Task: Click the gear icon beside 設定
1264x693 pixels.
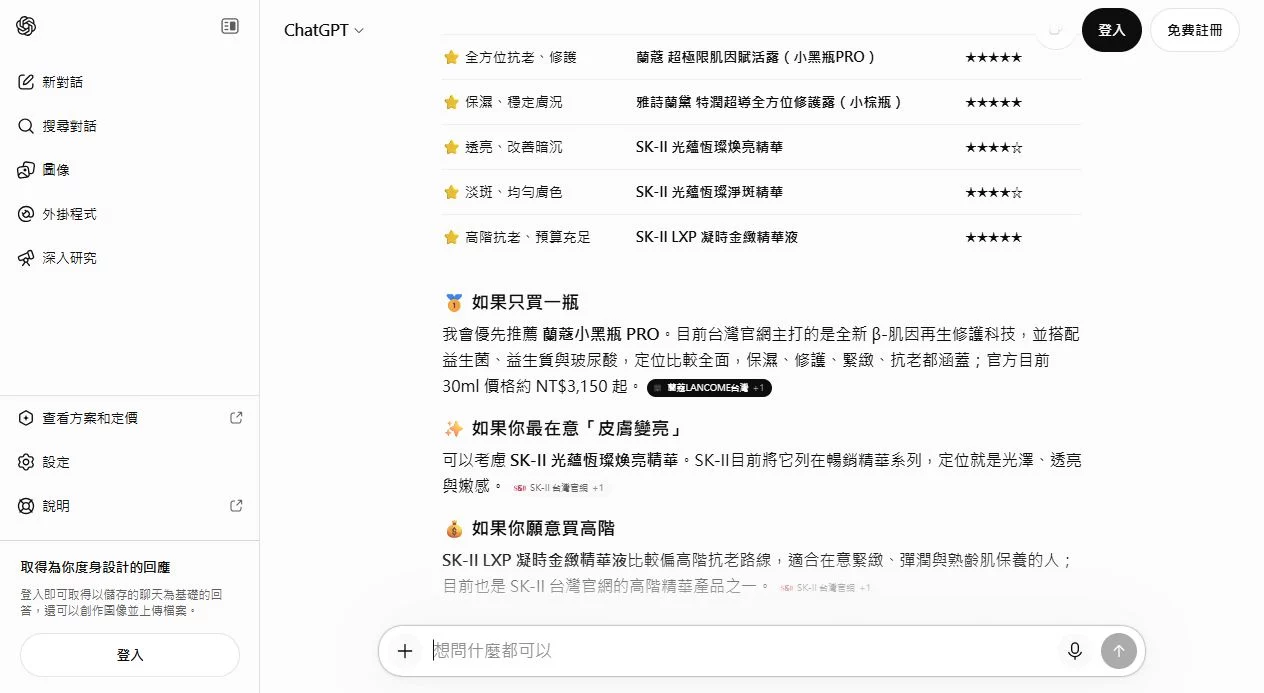Action: pyautogui.click(x=26, y=462)
